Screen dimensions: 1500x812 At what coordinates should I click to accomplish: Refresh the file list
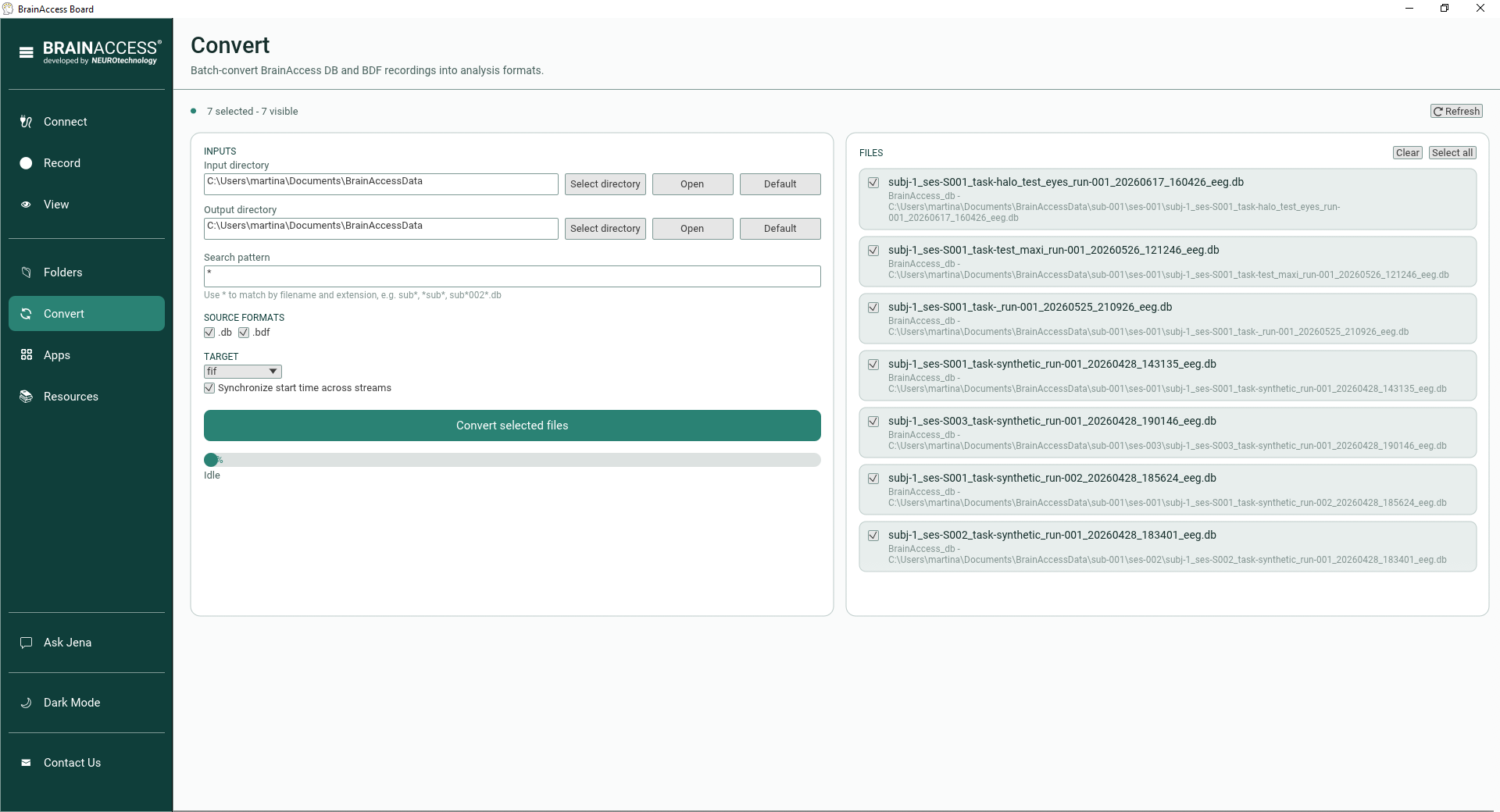(x=1456, y=112)
